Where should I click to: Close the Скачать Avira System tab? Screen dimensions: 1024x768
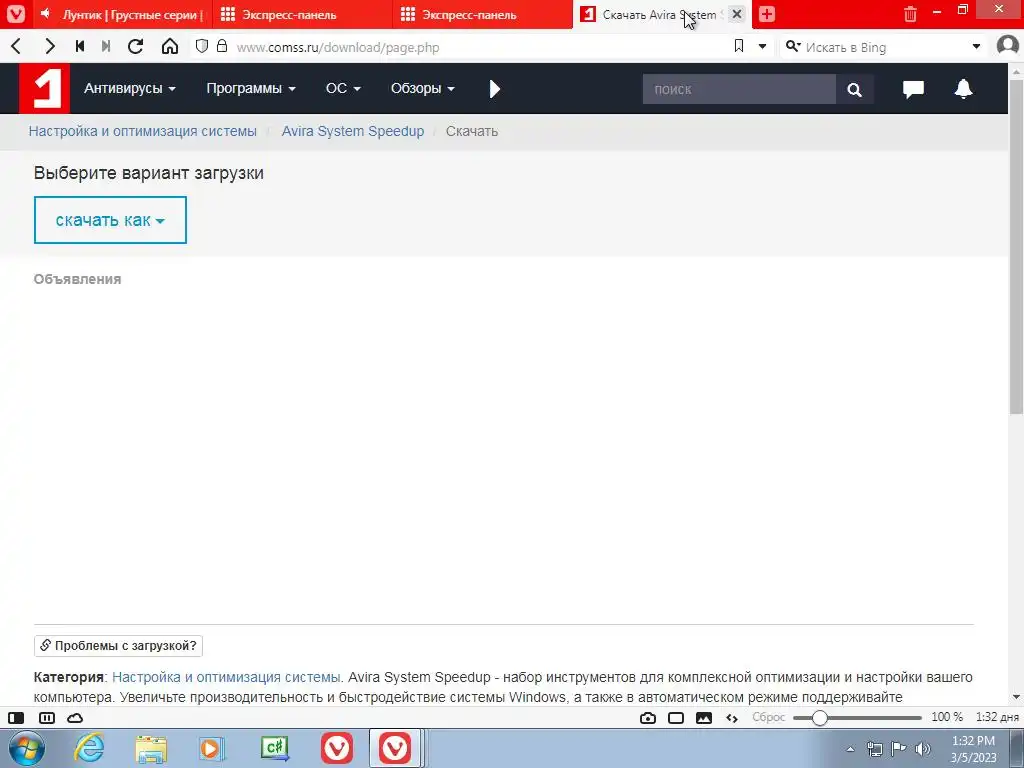click(737, 14)
